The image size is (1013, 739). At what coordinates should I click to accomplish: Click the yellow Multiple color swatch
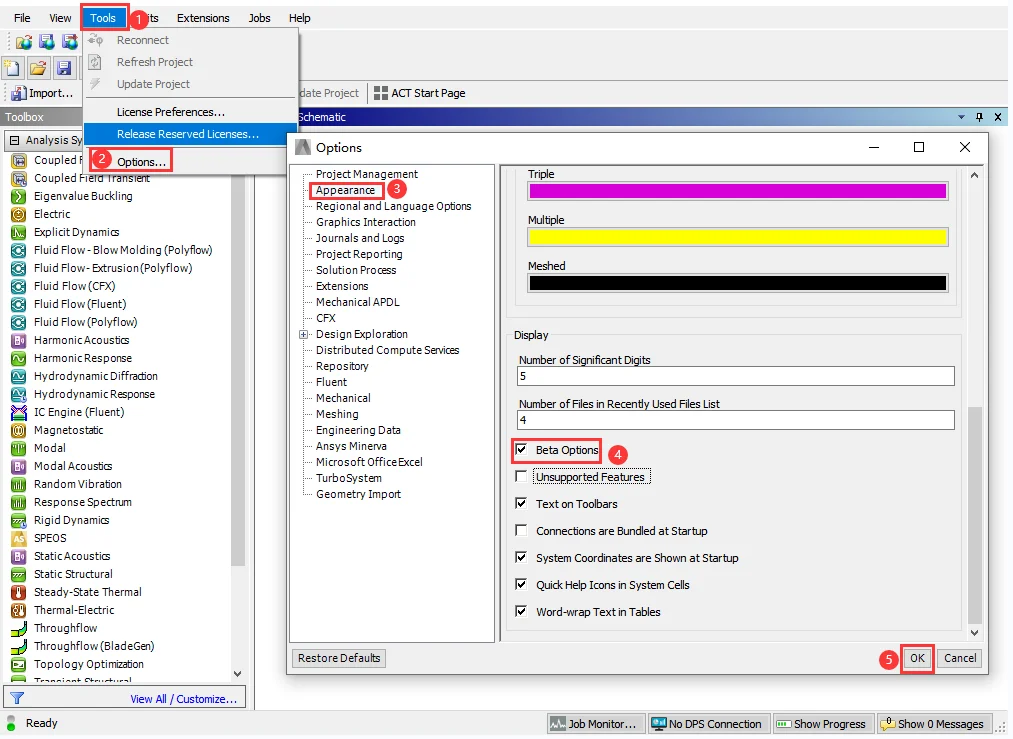pos(737,237)
